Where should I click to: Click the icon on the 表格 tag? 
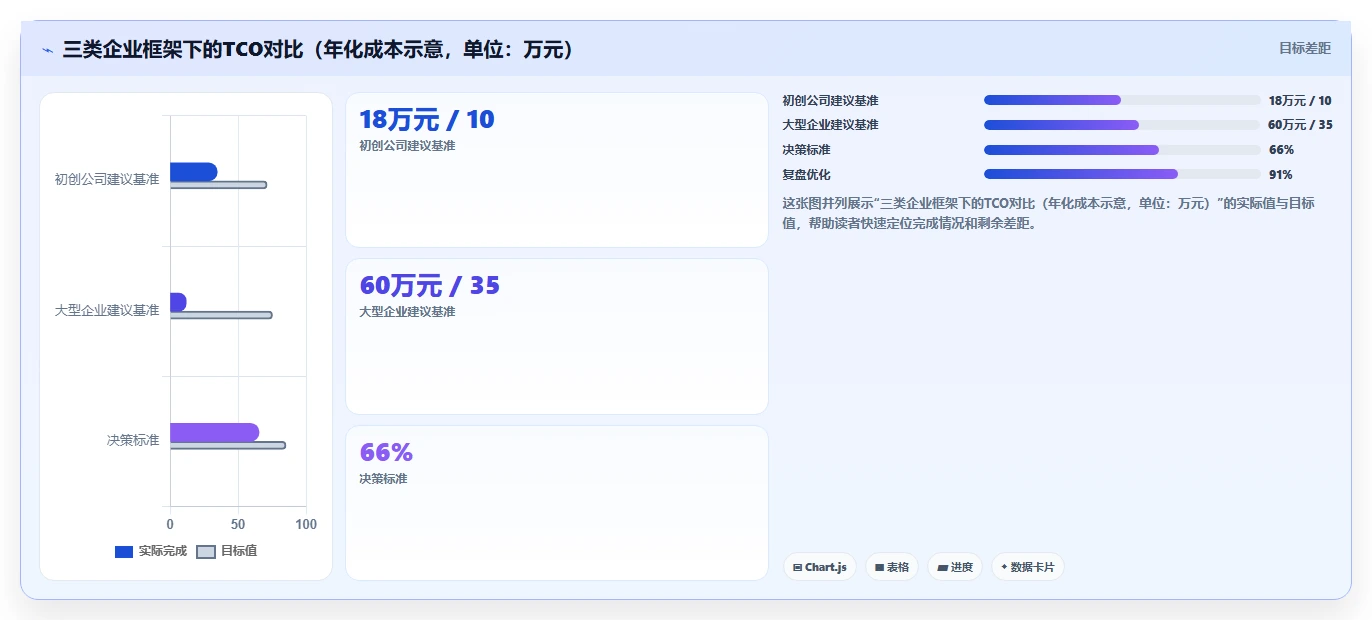(x=879, y=568)
